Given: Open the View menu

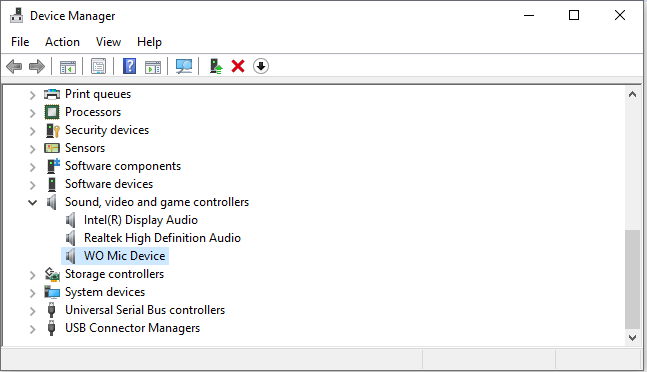Looking at the screenshot, I should 108,42.
